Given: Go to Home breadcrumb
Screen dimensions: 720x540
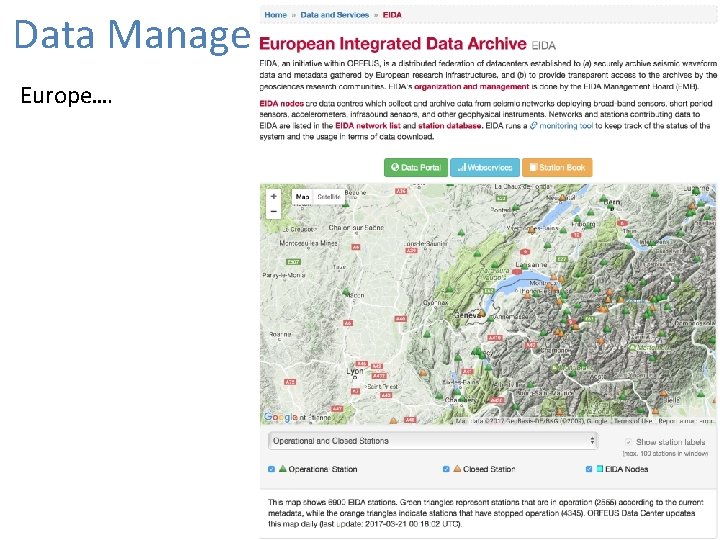Looking at the screenshot, I should (x=276, y=15).
